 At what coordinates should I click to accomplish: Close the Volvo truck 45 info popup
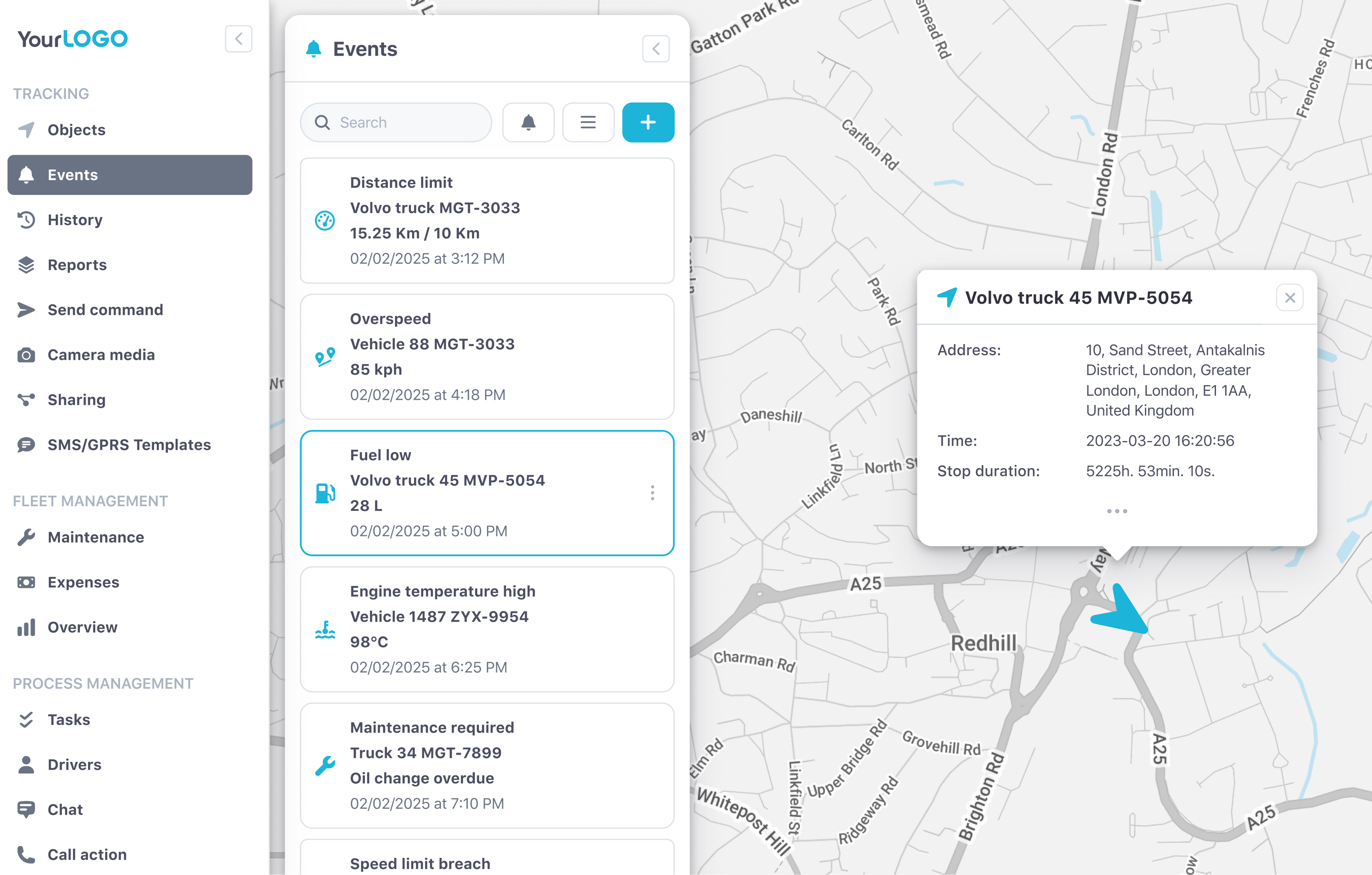(x=1290, y=298)
